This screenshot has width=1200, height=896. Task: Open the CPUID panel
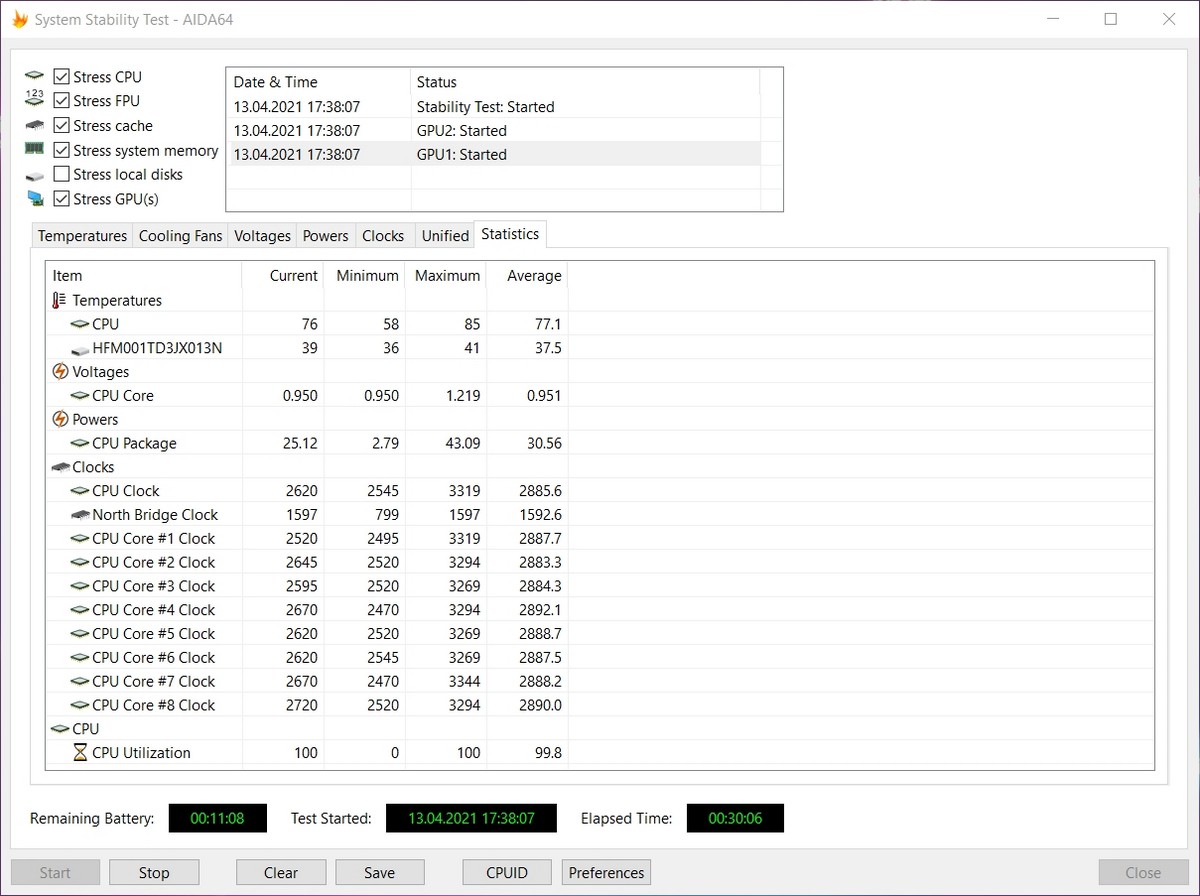point(507,873)
